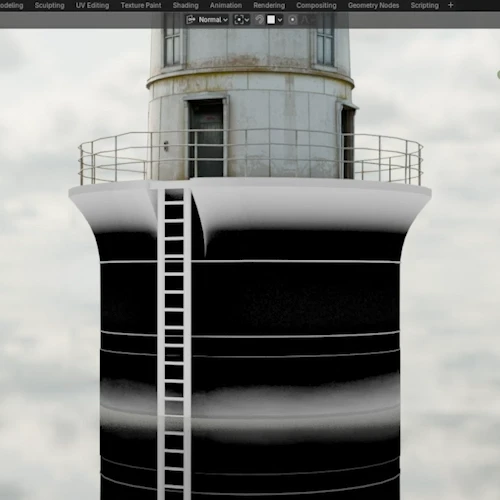Image resolution: width=500 pixels, height=500 pixels.
Task: Switch to the Sculpting workspace tab
Action: [49, 5]
